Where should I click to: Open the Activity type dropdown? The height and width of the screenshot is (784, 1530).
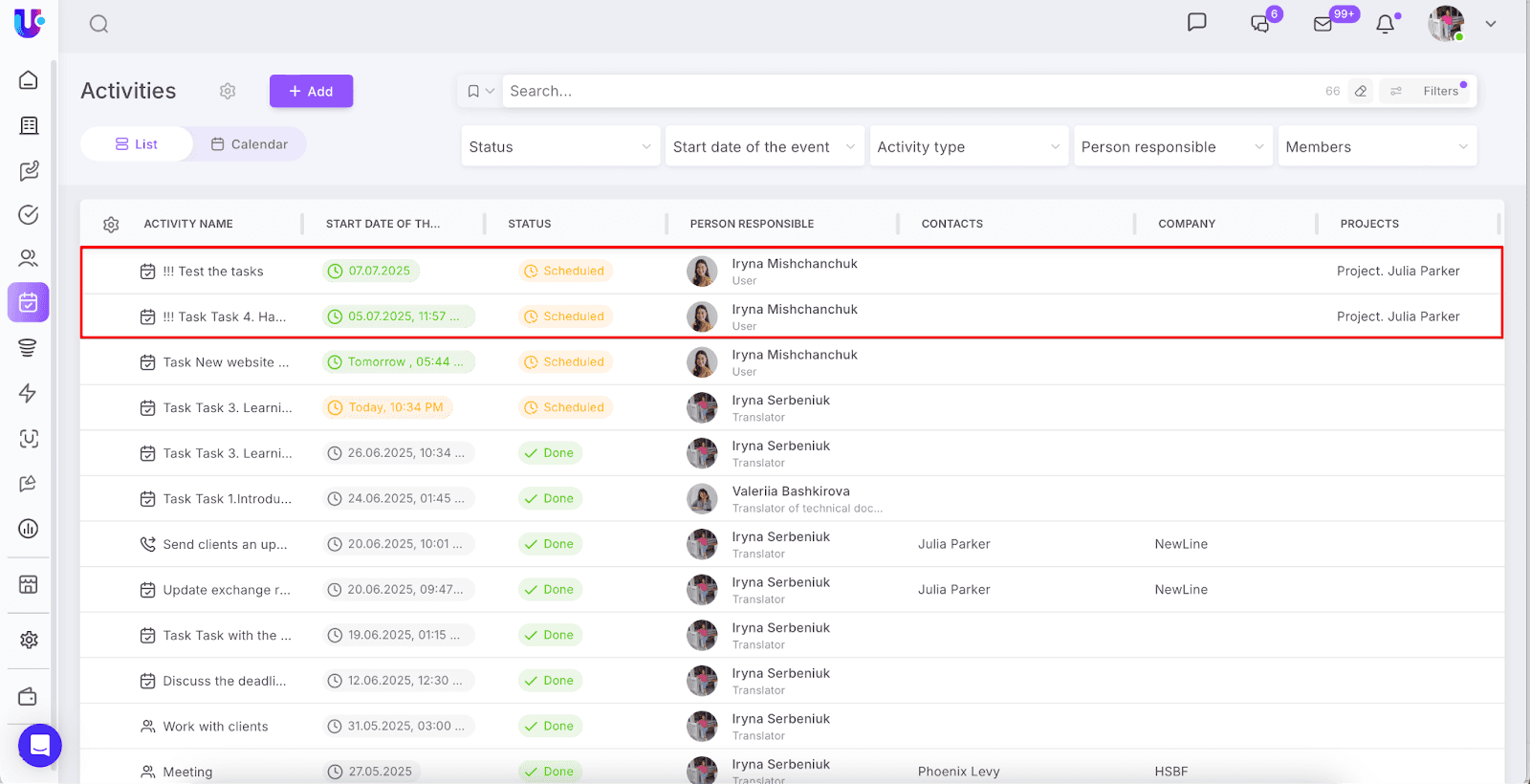pos(969,147)
